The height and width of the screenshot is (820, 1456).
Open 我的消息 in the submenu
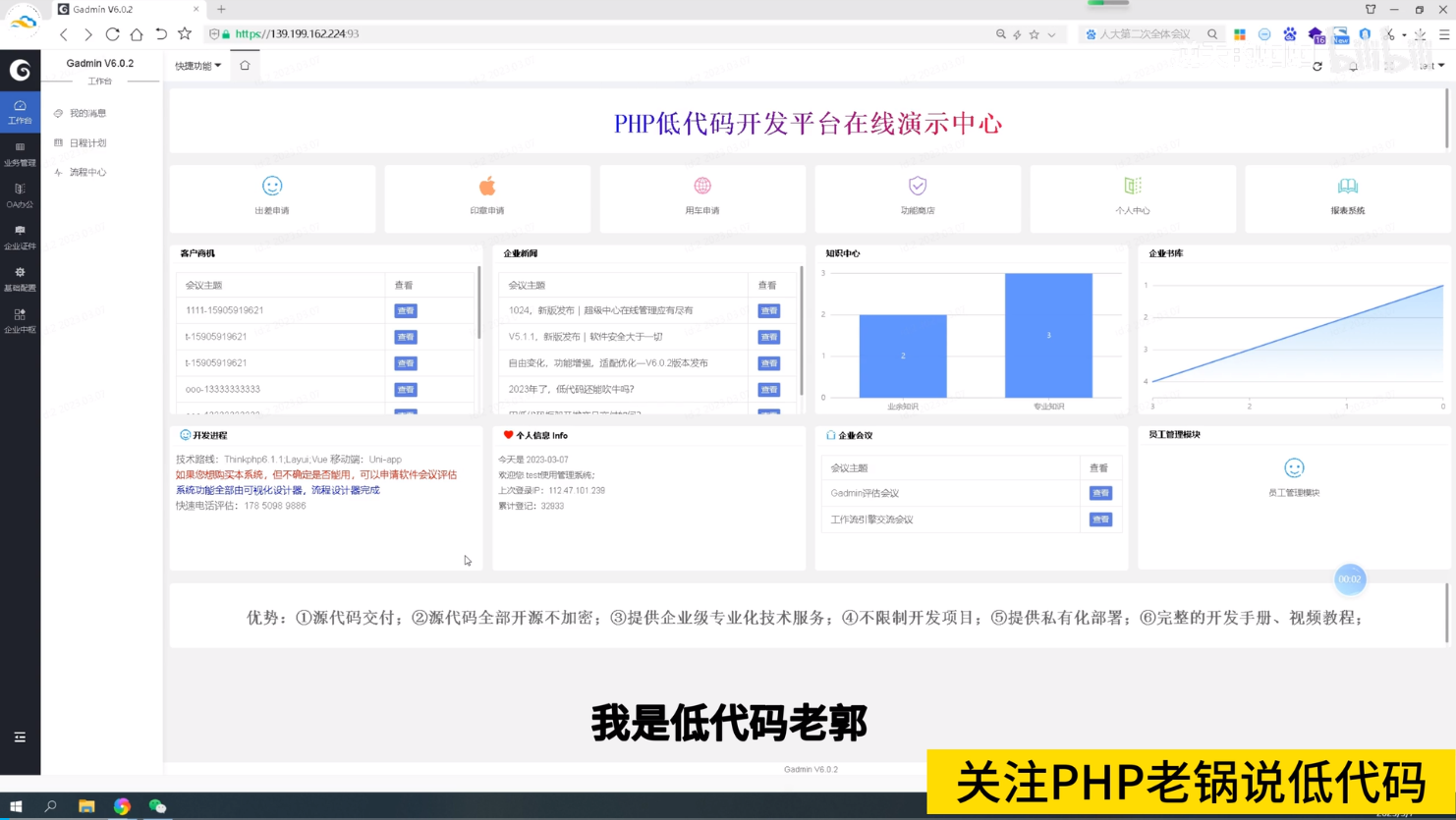point(87,113)
